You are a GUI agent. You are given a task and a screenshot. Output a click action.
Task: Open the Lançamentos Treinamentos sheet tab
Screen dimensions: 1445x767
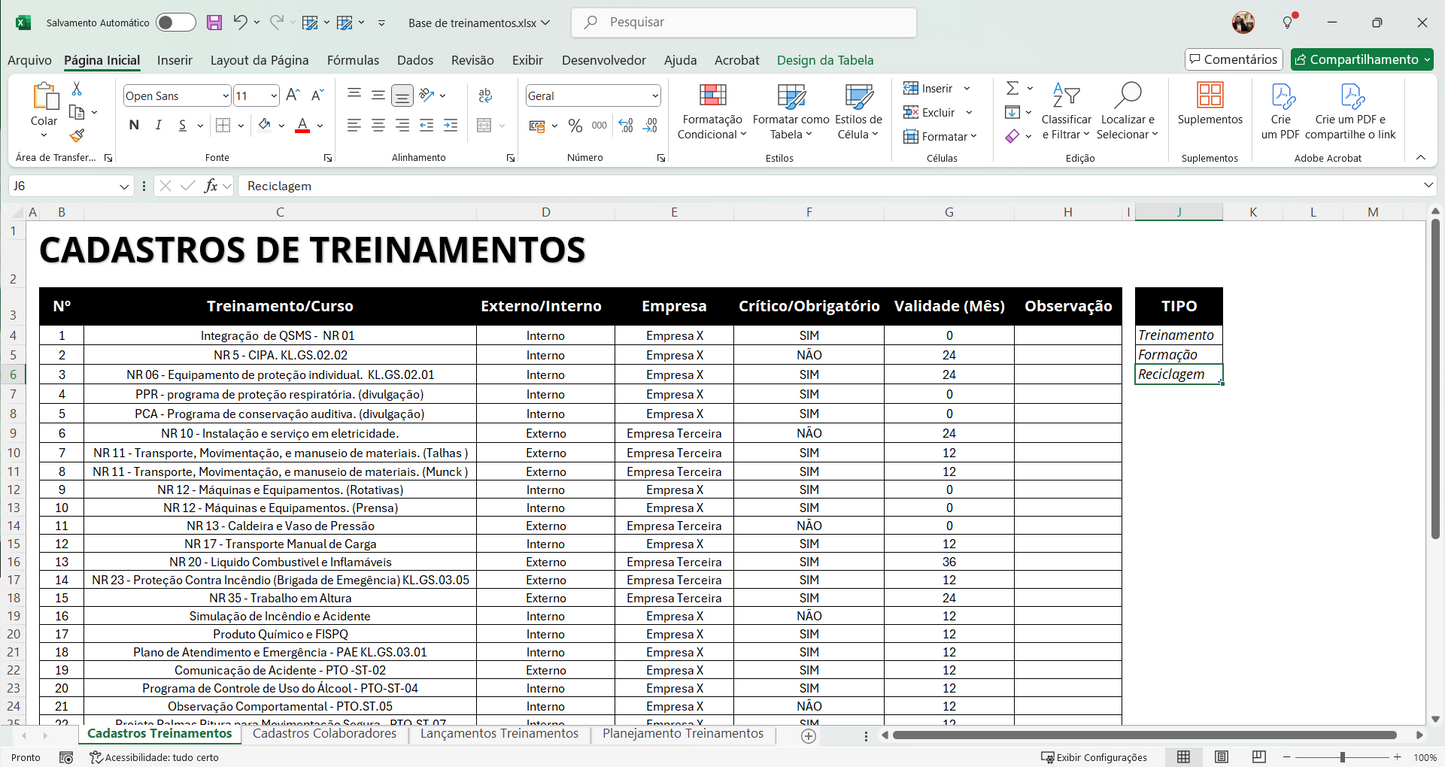pyautogui.click(x=498, y=733)
